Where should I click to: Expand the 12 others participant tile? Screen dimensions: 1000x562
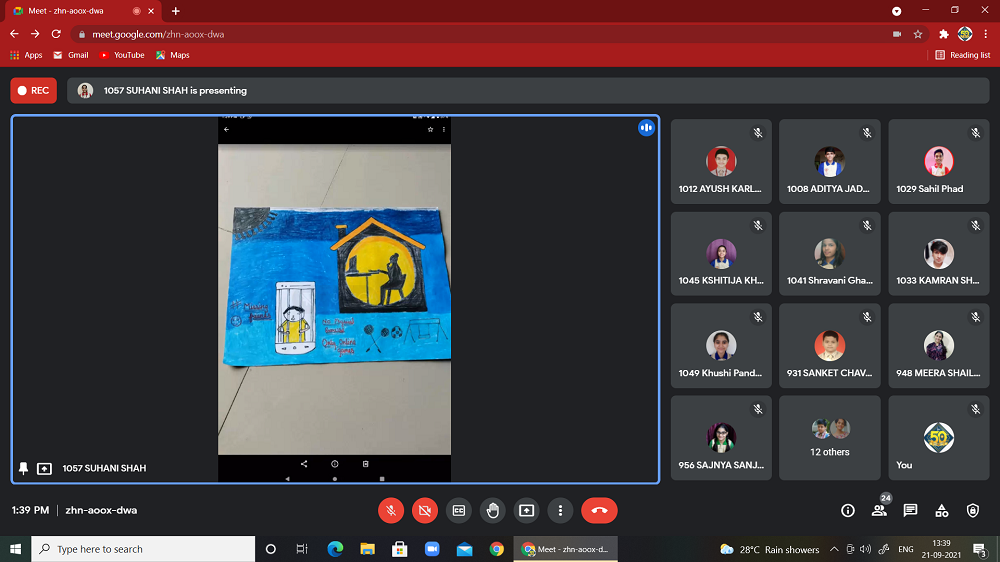coord(830,437)
